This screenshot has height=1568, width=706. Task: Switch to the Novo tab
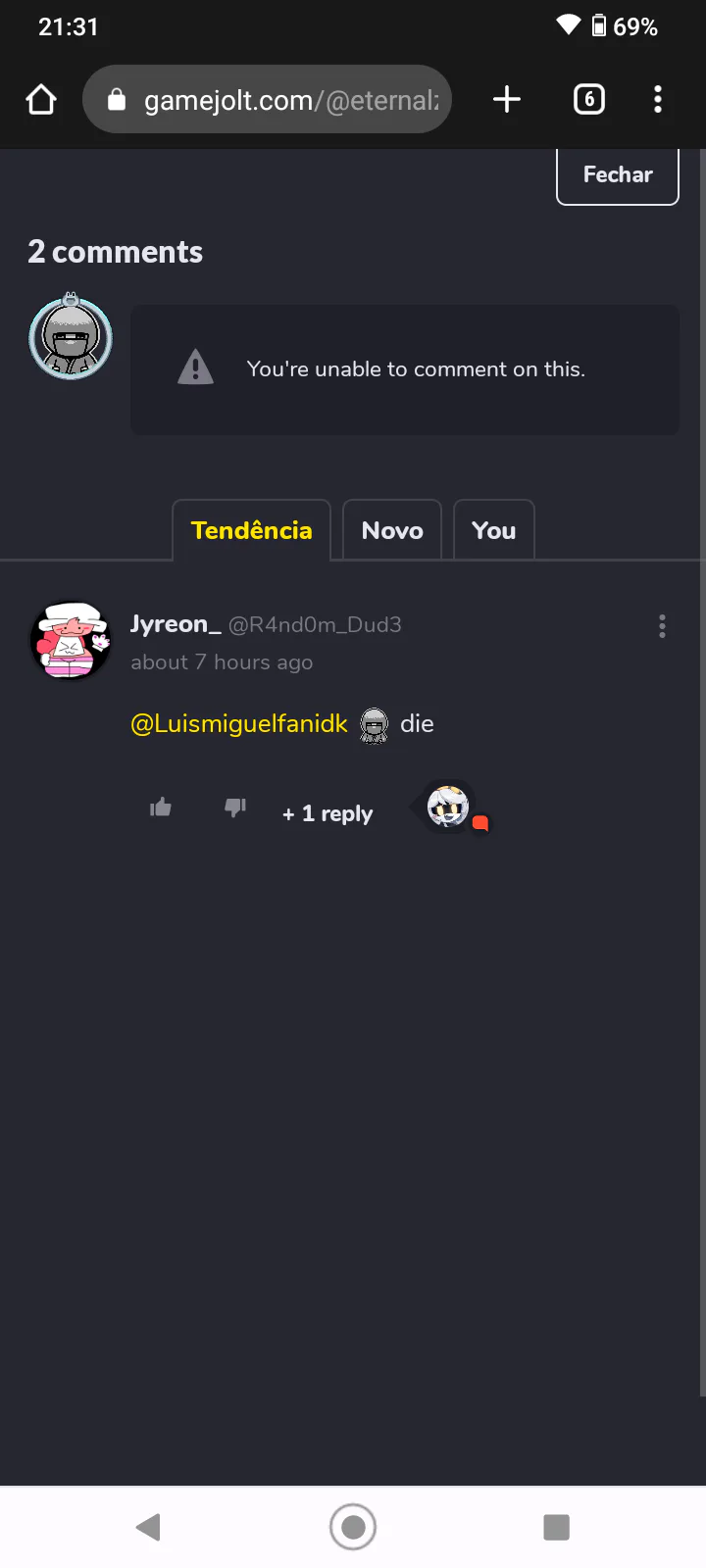(x=392, y=530)
